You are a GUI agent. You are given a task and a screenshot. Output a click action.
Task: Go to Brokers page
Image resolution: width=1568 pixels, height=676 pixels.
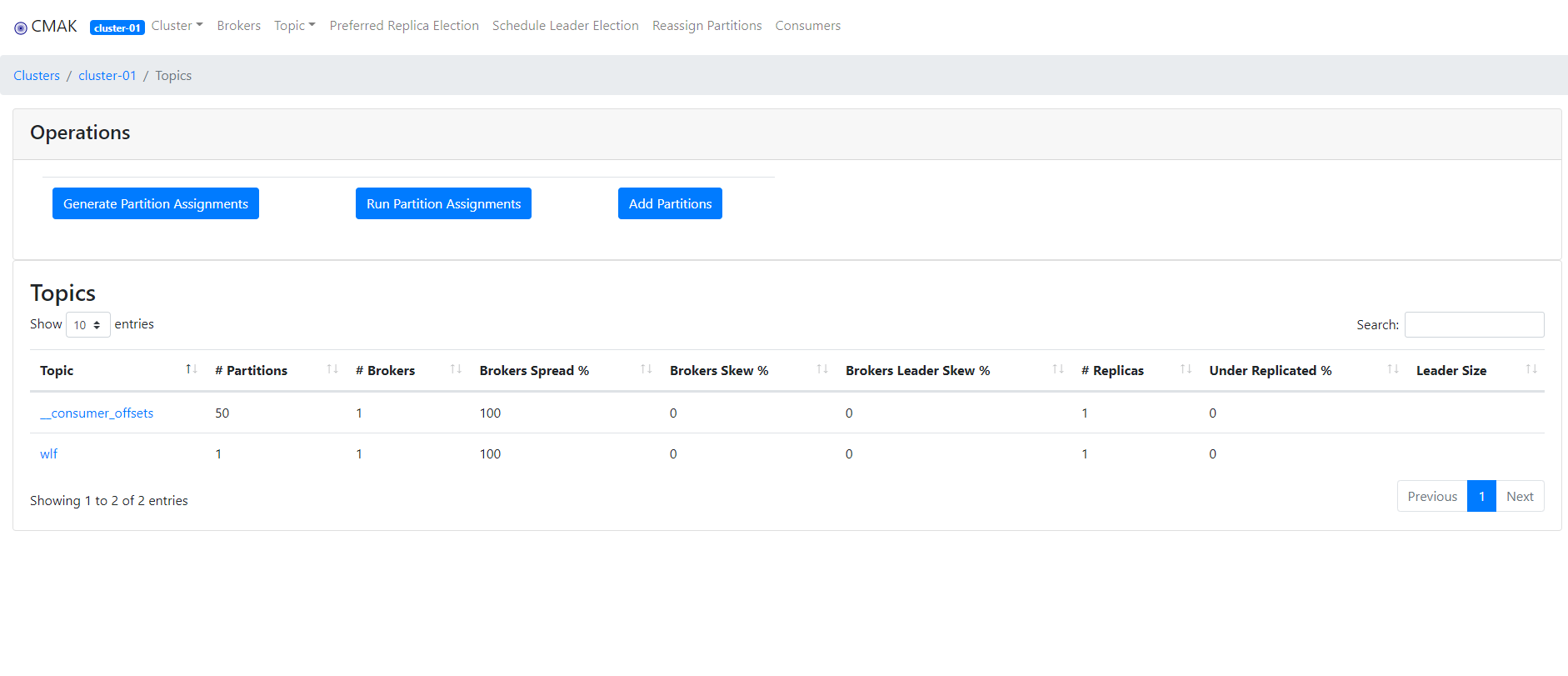239,26
